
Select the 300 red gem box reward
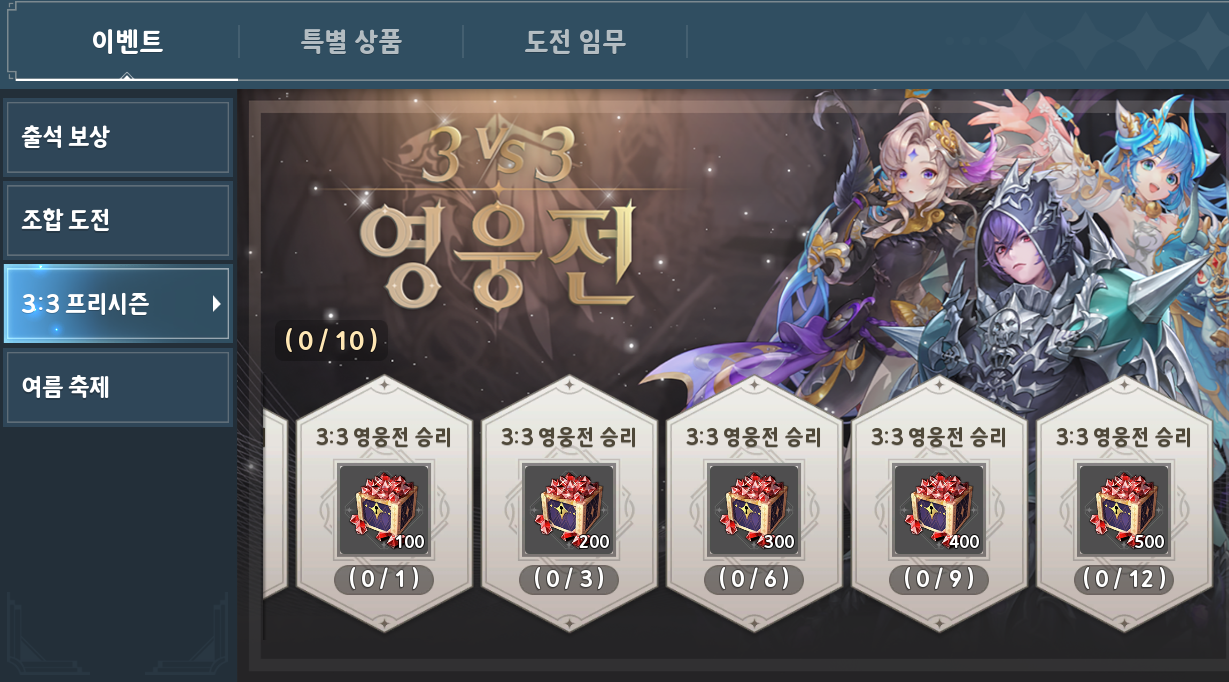tap(753, 510)
